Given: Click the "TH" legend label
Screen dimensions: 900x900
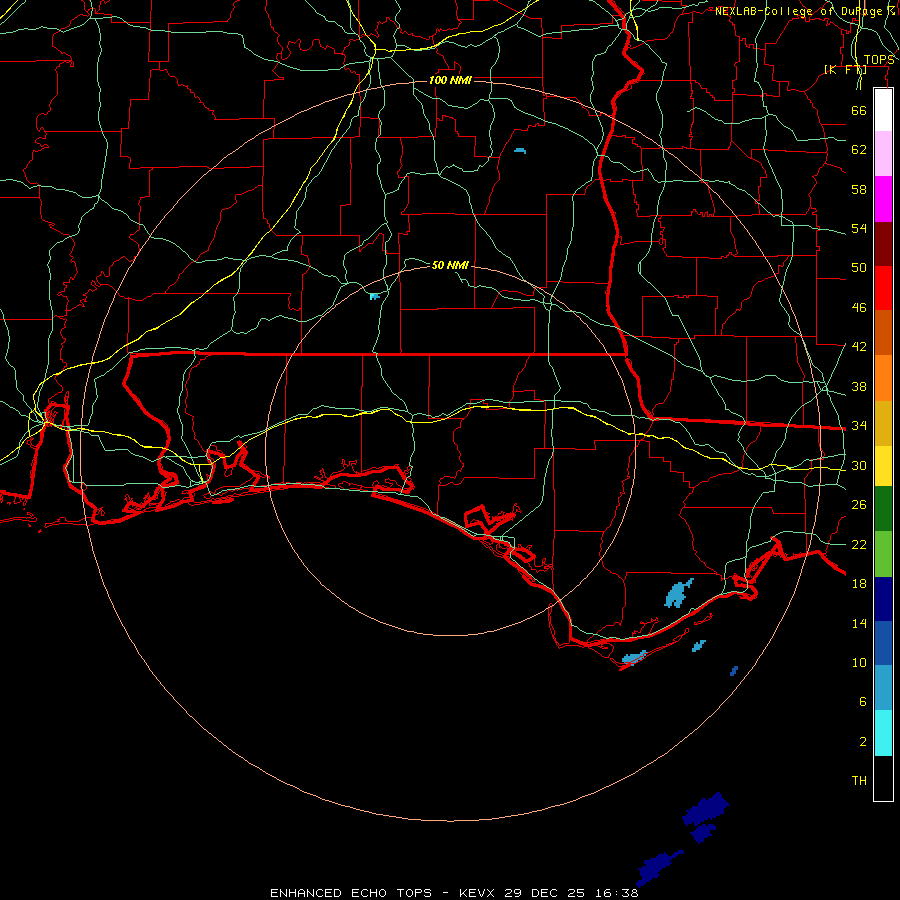Looking at the screenshot, I should (x=859, y=780).
